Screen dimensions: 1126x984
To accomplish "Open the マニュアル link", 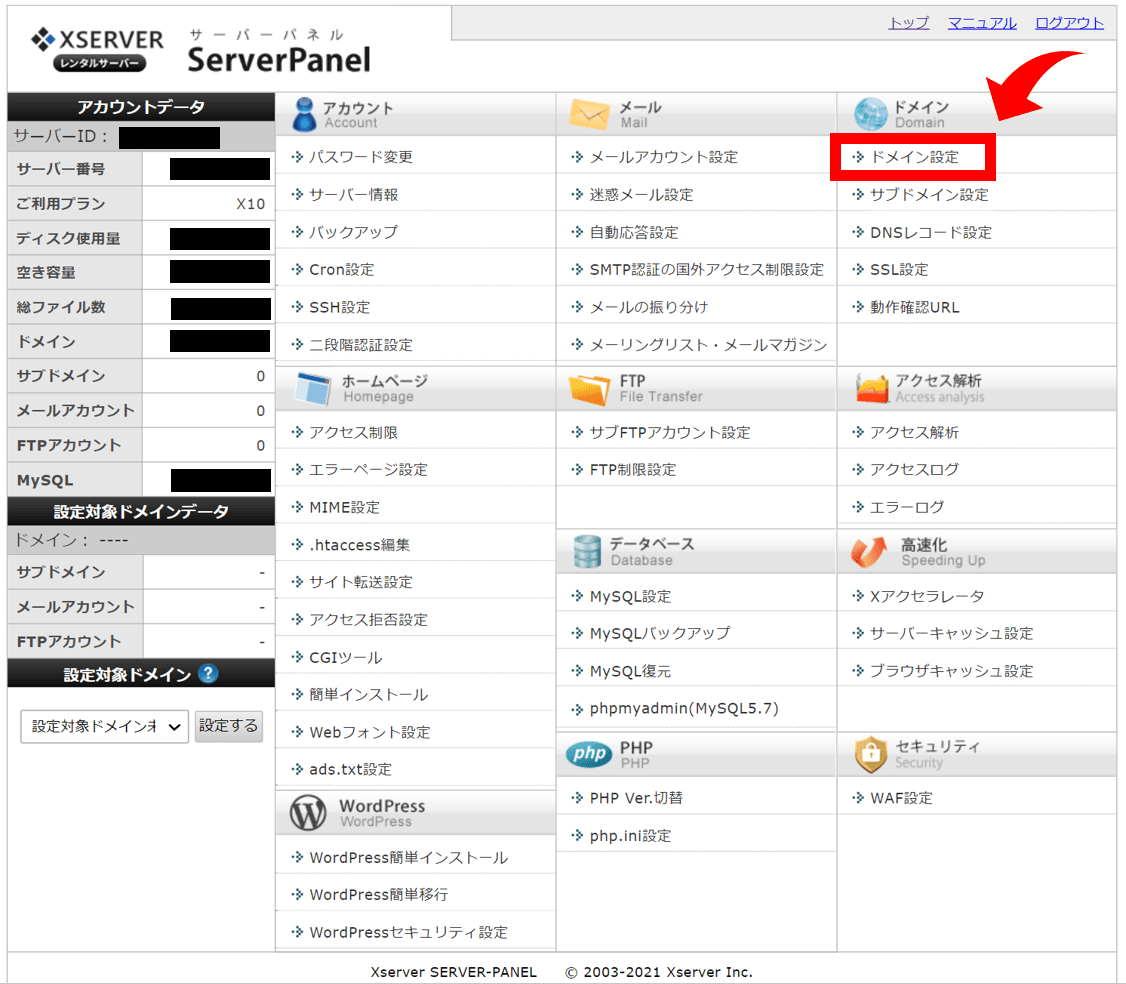I will [982, 23].
